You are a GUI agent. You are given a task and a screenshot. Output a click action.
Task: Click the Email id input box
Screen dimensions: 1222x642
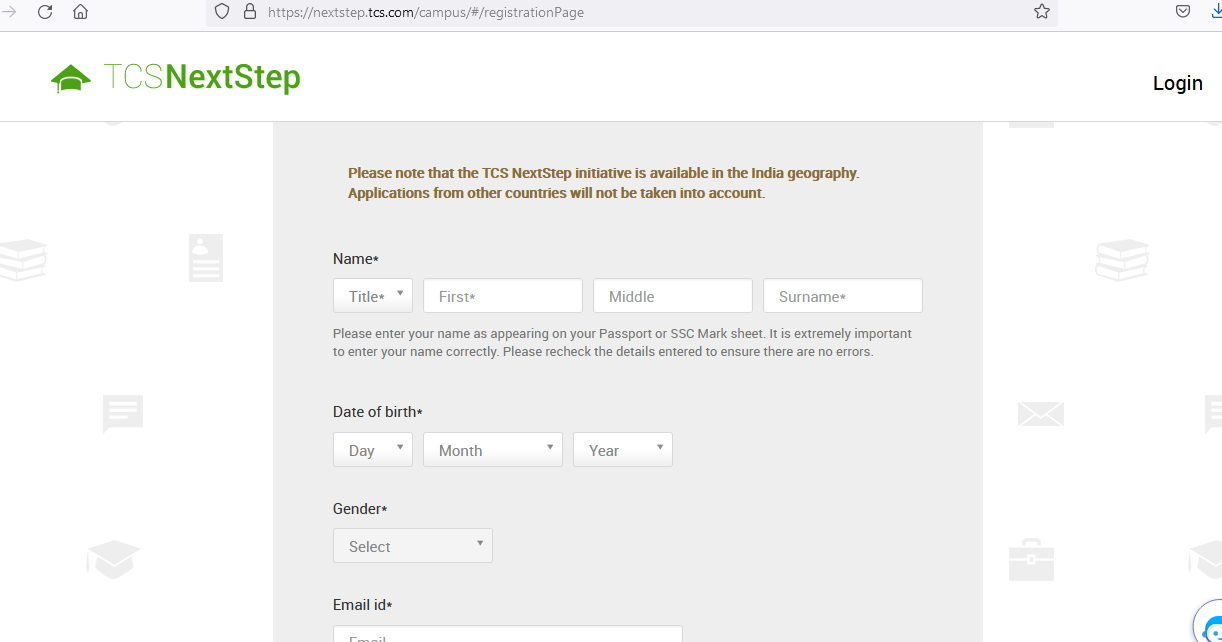click(507, 635)
